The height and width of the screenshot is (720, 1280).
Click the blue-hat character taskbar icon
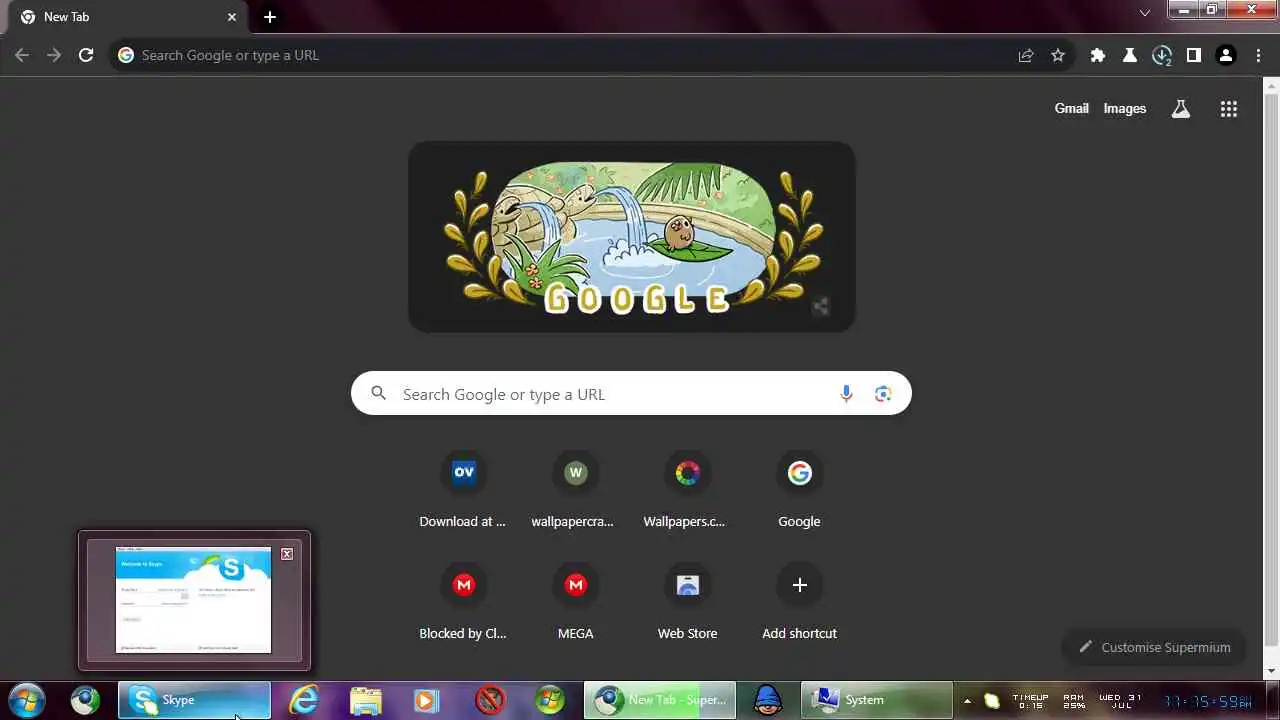tap(768, 700)
